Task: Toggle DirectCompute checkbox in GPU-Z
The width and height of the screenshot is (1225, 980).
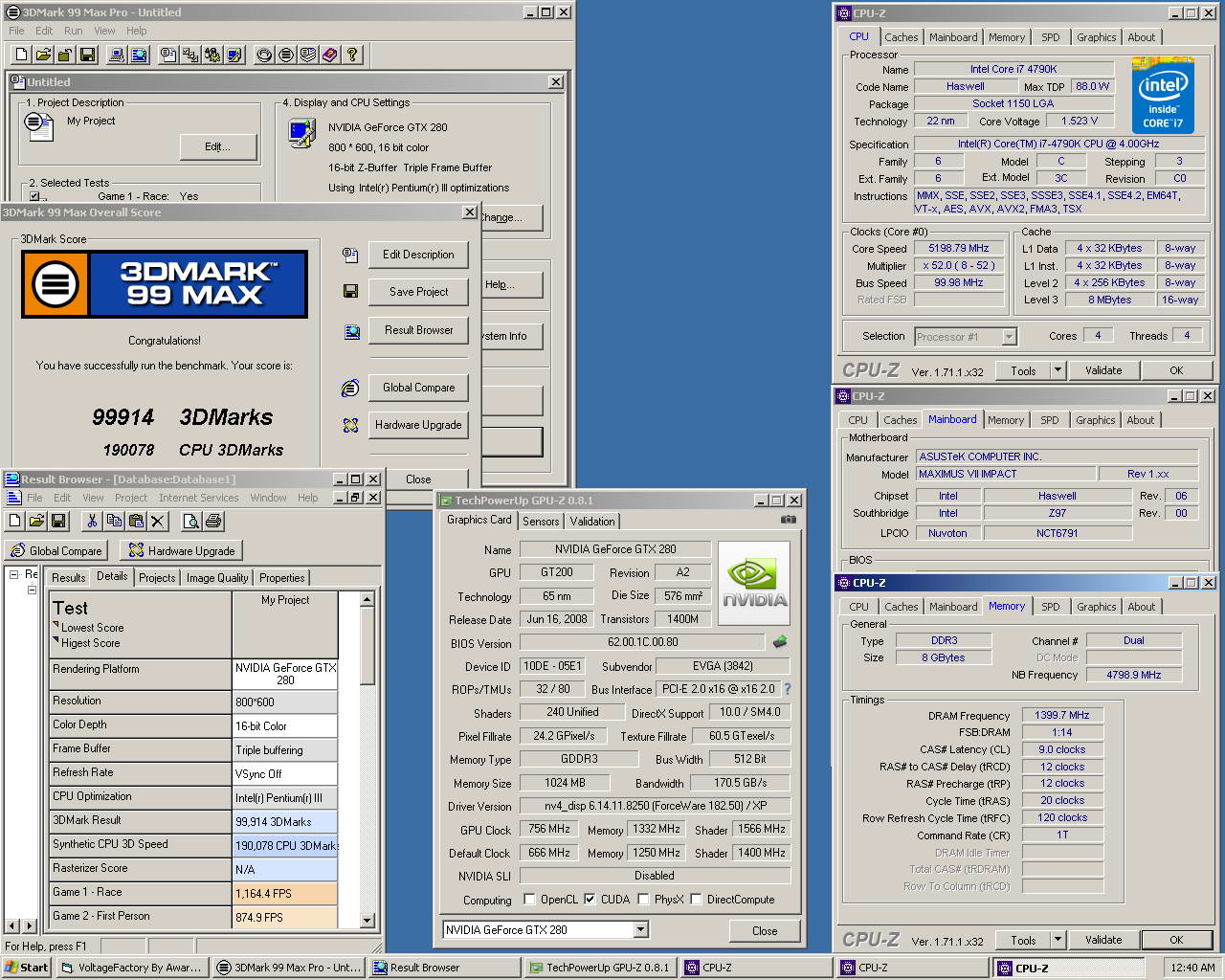Action: (x=696, y=899)
